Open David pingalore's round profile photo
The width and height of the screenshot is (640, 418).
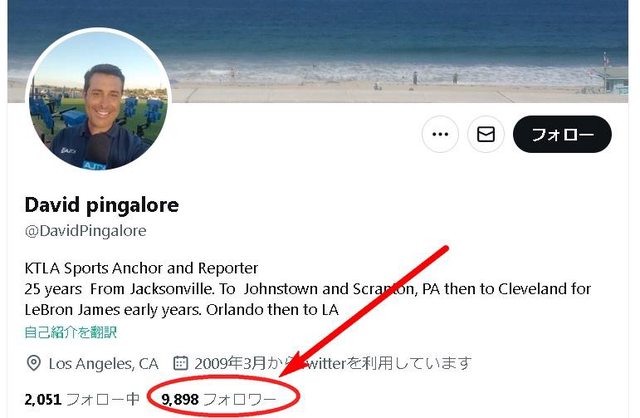pyautogui.click(x=98, y=99)
